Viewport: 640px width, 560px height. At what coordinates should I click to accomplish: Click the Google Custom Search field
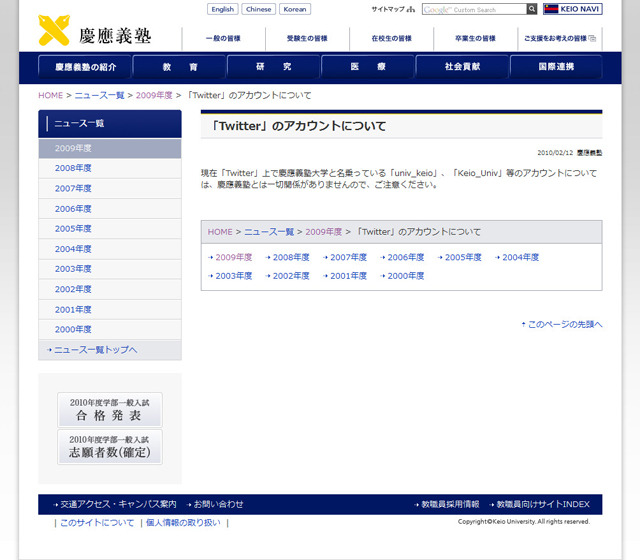pos(474,9)
